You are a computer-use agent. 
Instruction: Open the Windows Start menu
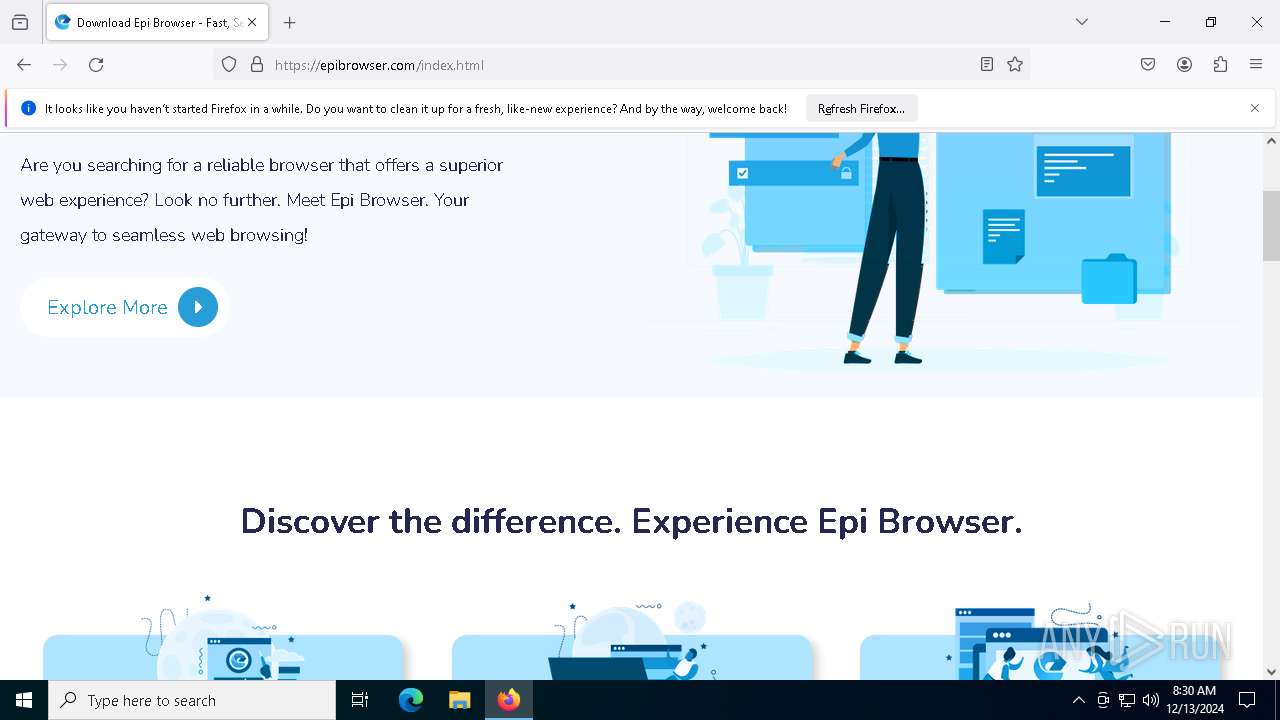(x=24, y=700)
